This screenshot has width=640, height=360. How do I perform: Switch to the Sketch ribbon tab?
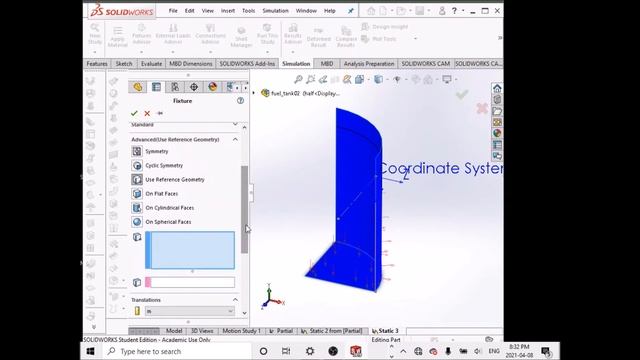(x=124, y=64)
